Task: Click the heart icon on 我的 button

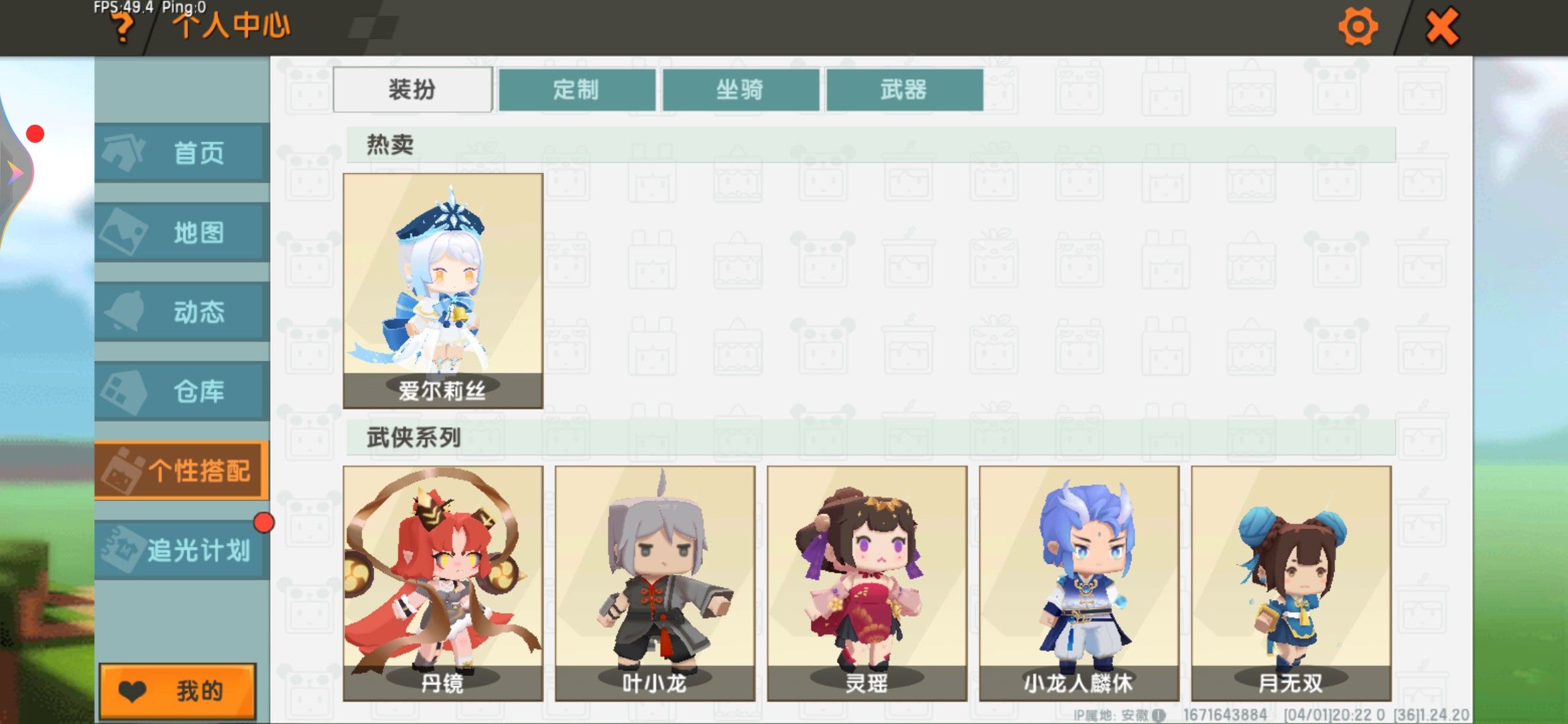Action: click(132, 691)
